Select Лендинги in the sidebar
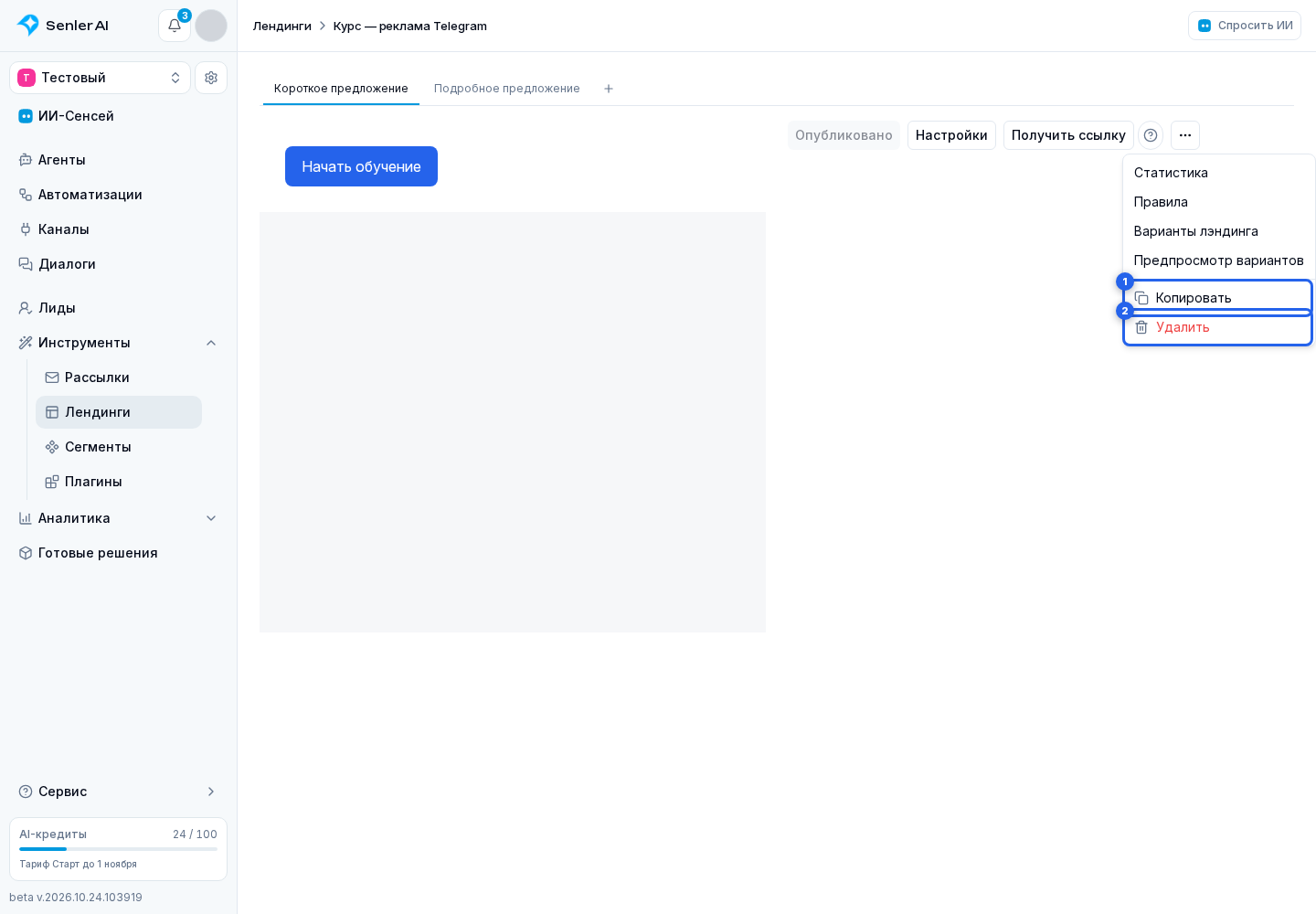This screenshot has height=914, width=1316. point(119,412)
